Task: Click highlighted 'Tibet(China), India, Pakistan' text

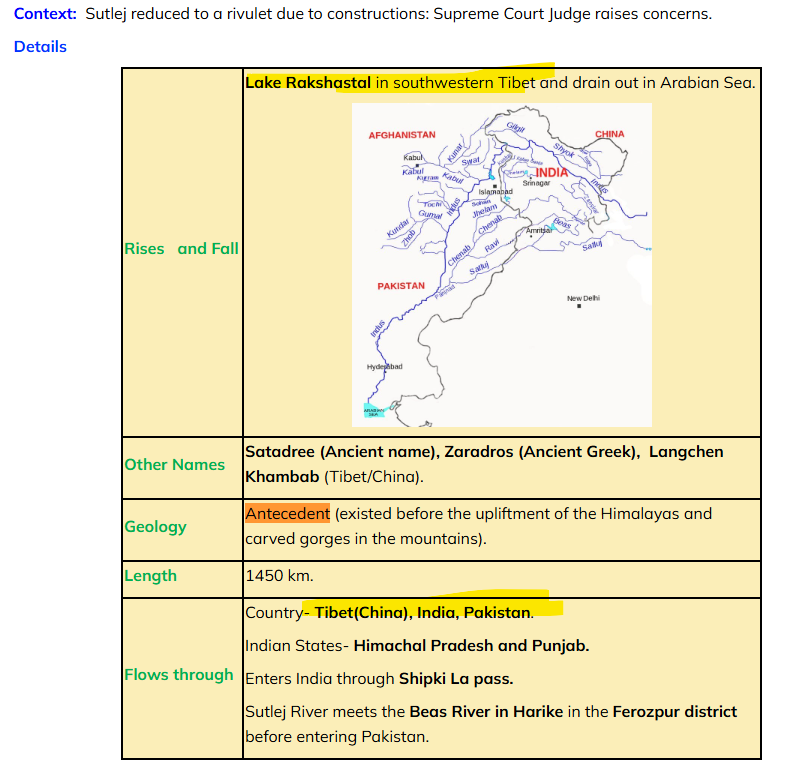Action: tap(422, 613)
